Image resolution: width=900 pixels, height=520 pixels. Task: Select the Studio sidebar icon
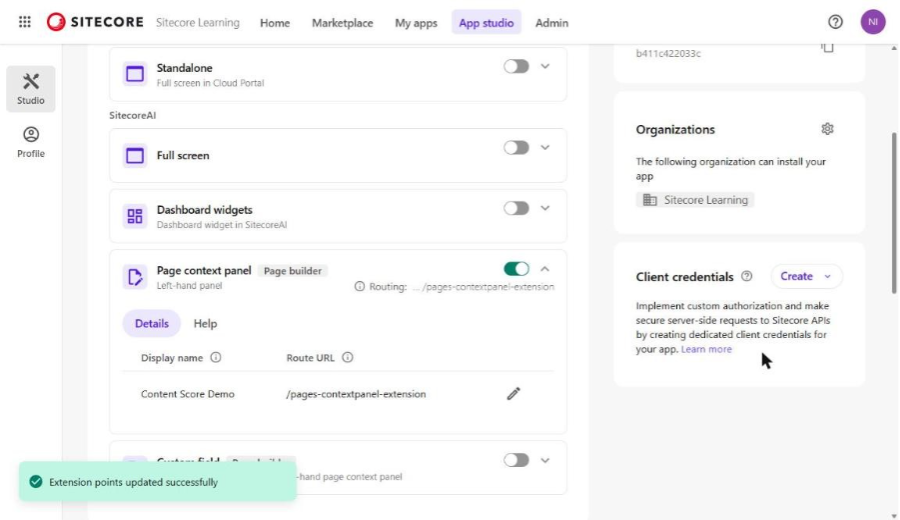click(31, 88)
